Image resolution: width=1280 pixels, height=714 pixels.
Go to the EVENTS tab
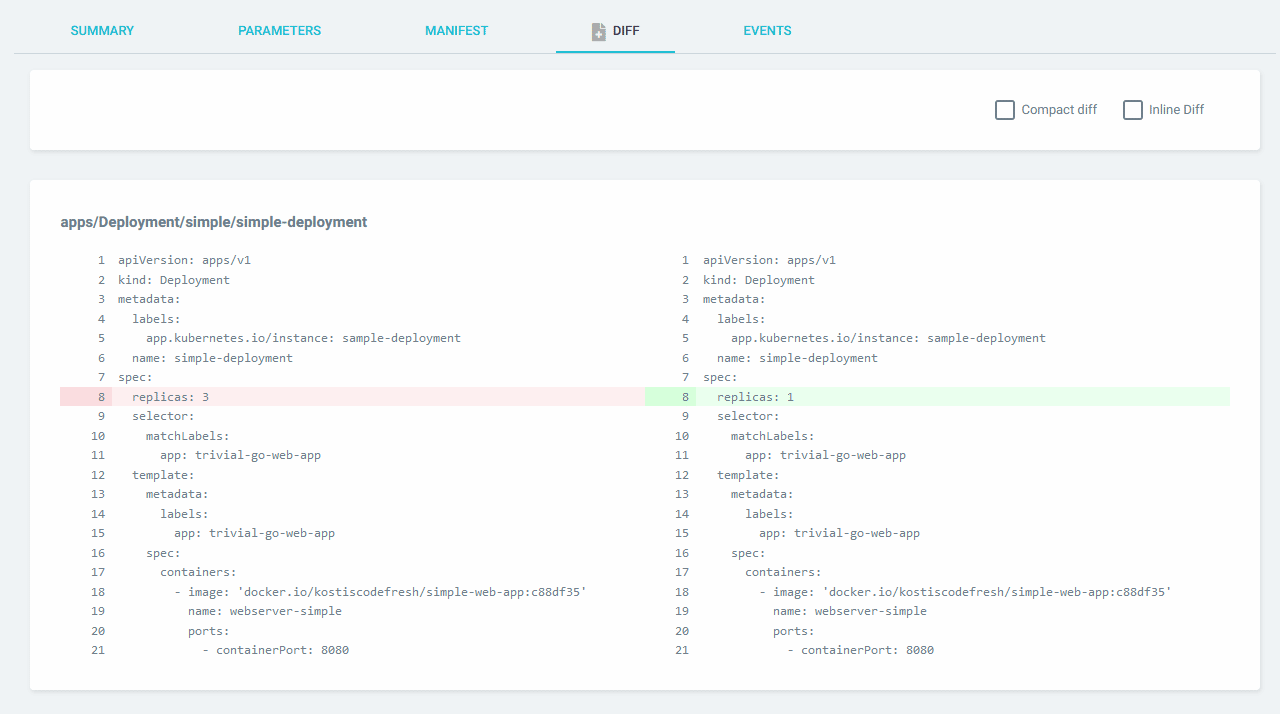[767, 31]
